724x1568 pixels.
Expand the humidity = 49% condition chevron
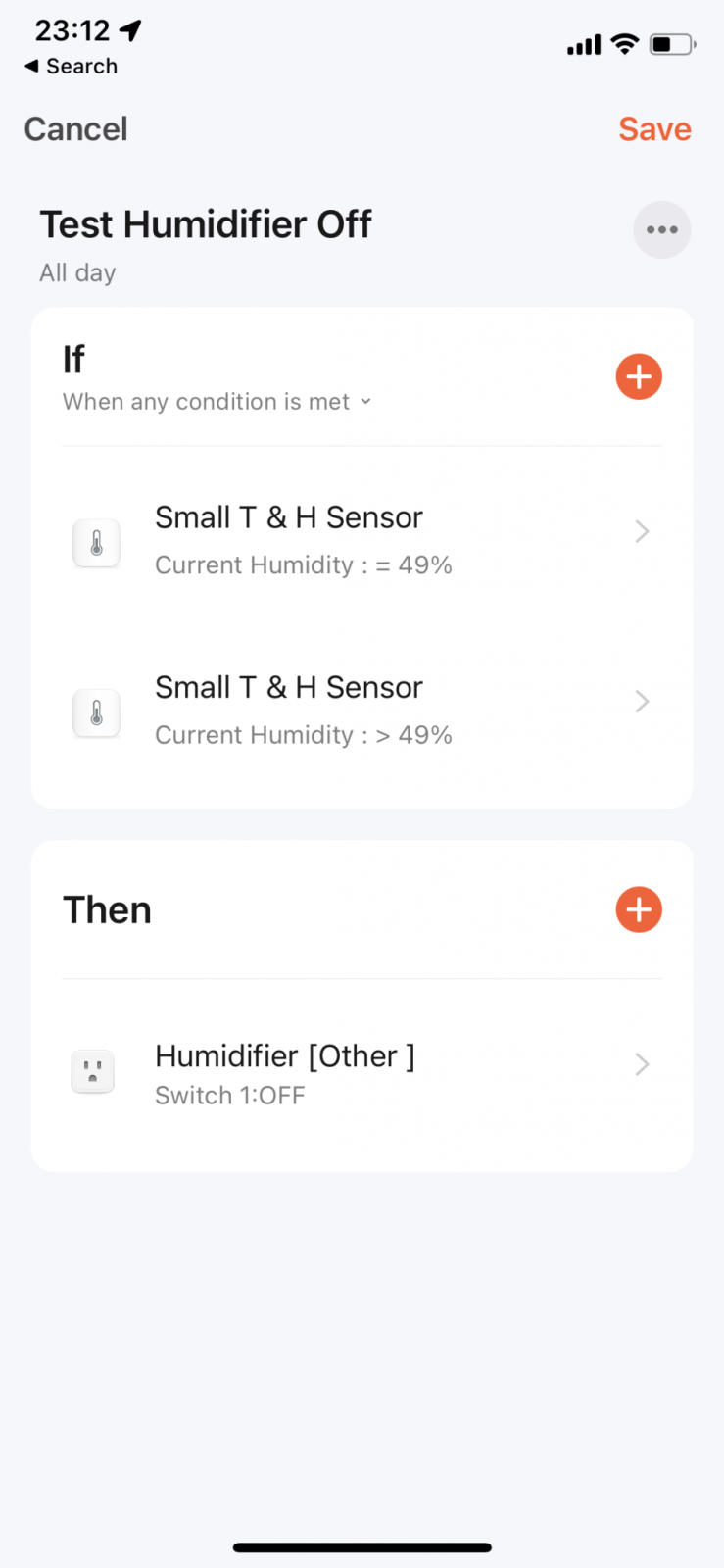pyautogui.click(x=642, y=531)
